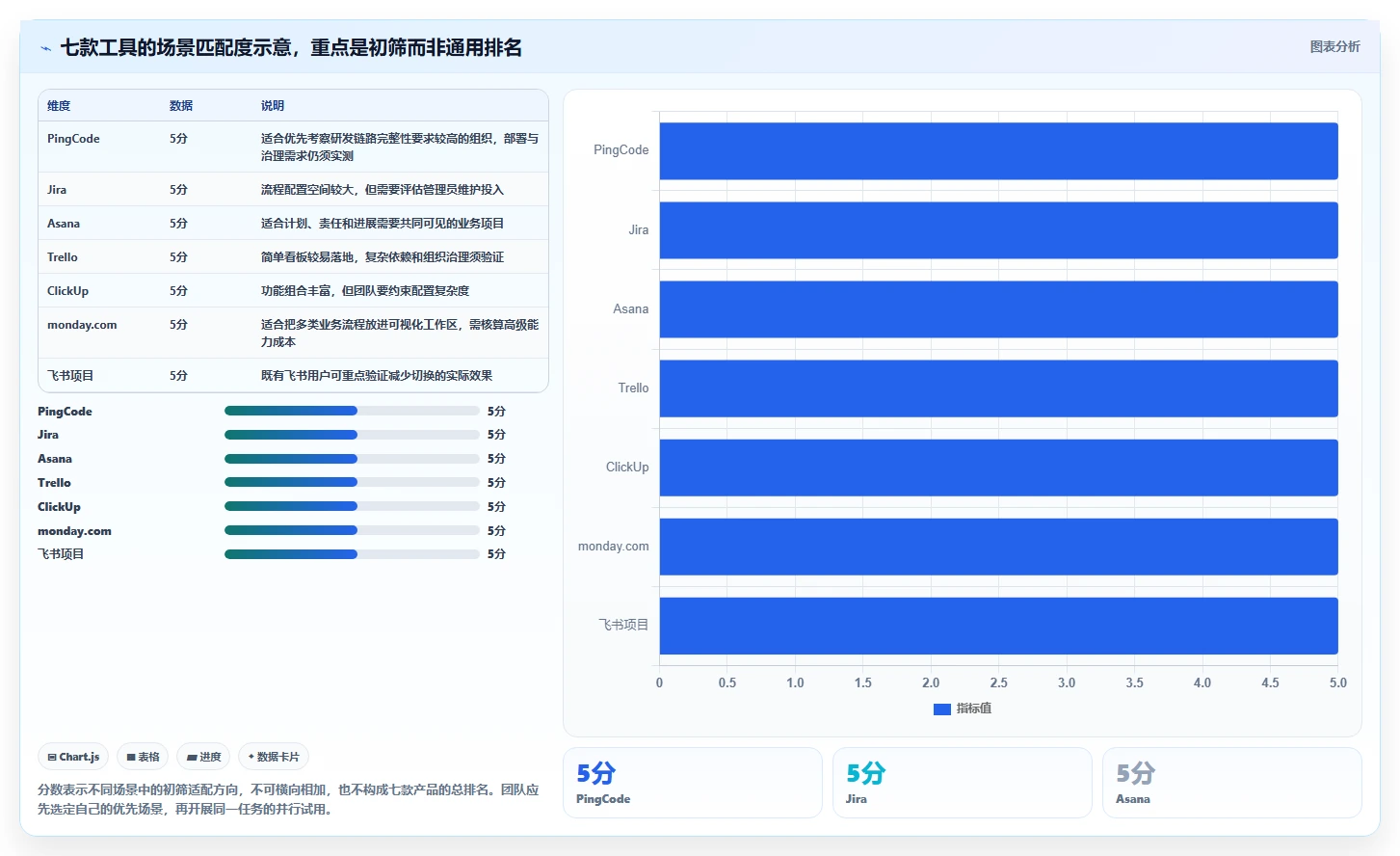Viewport: 1400px width, 856px height.
Task: Click the footnote starting with 分数表示不同场景
Action: [288, 799]
